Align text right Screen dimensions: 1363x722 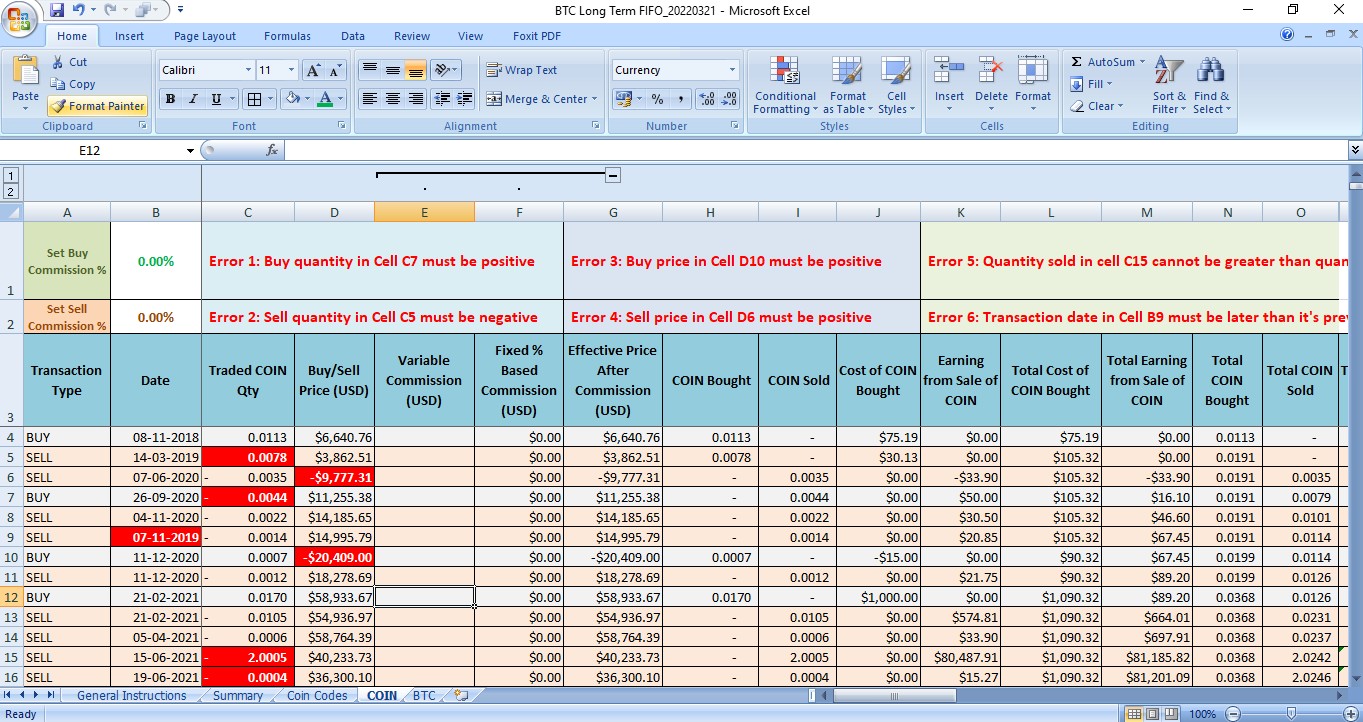[416, 99]
